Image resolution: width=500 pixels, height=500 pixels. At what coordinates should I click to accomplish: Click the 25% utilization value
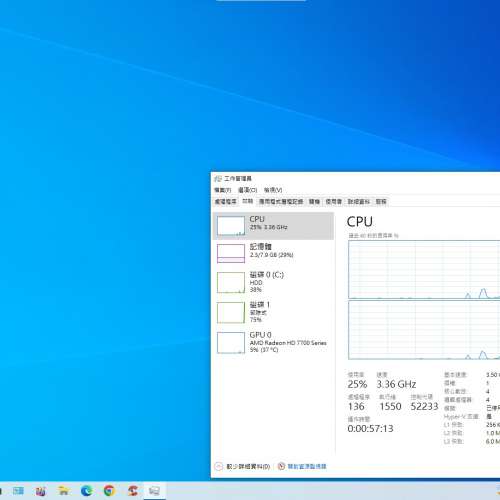[357, 384]
